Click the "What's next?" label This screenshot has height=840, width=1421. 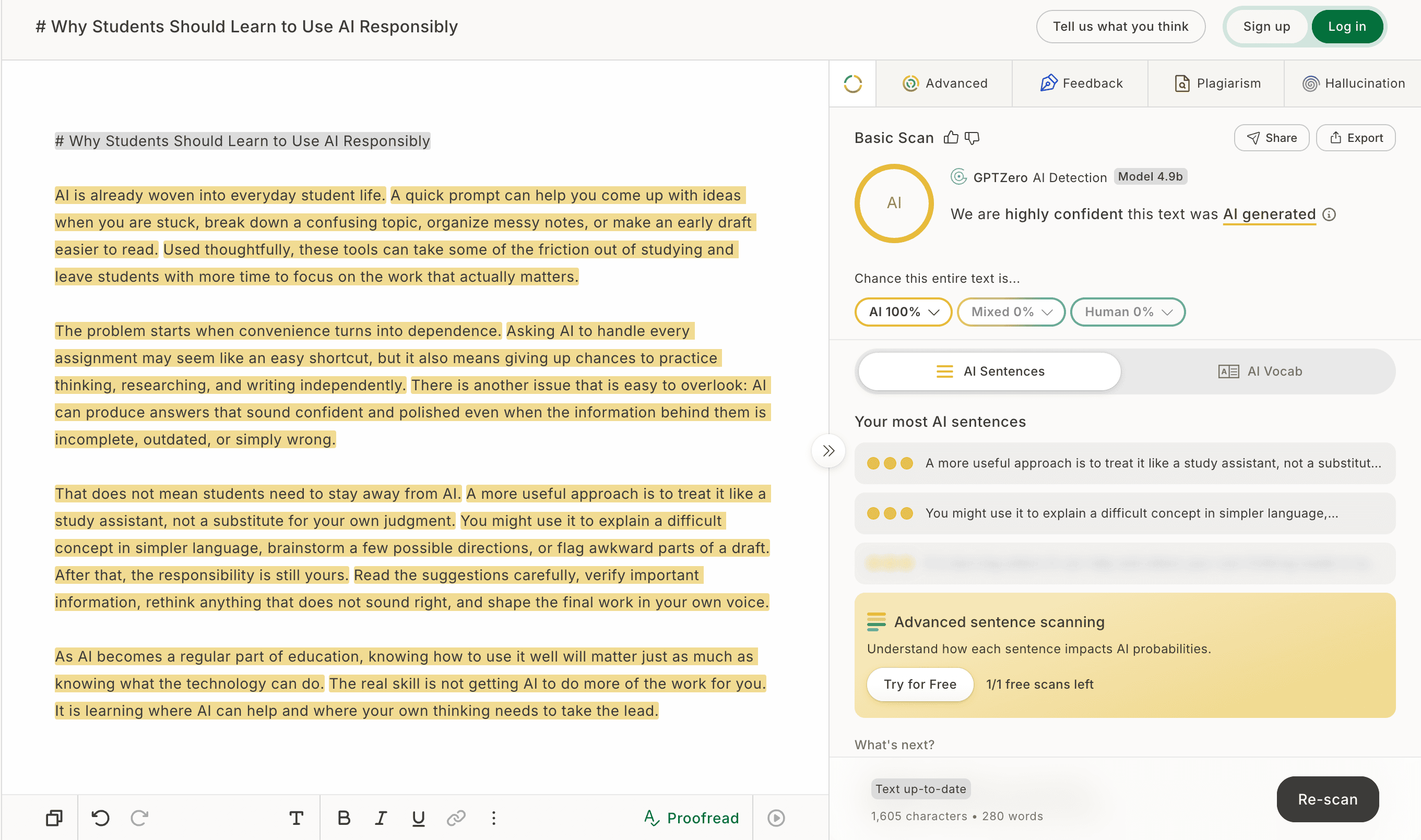pos(894,745)
